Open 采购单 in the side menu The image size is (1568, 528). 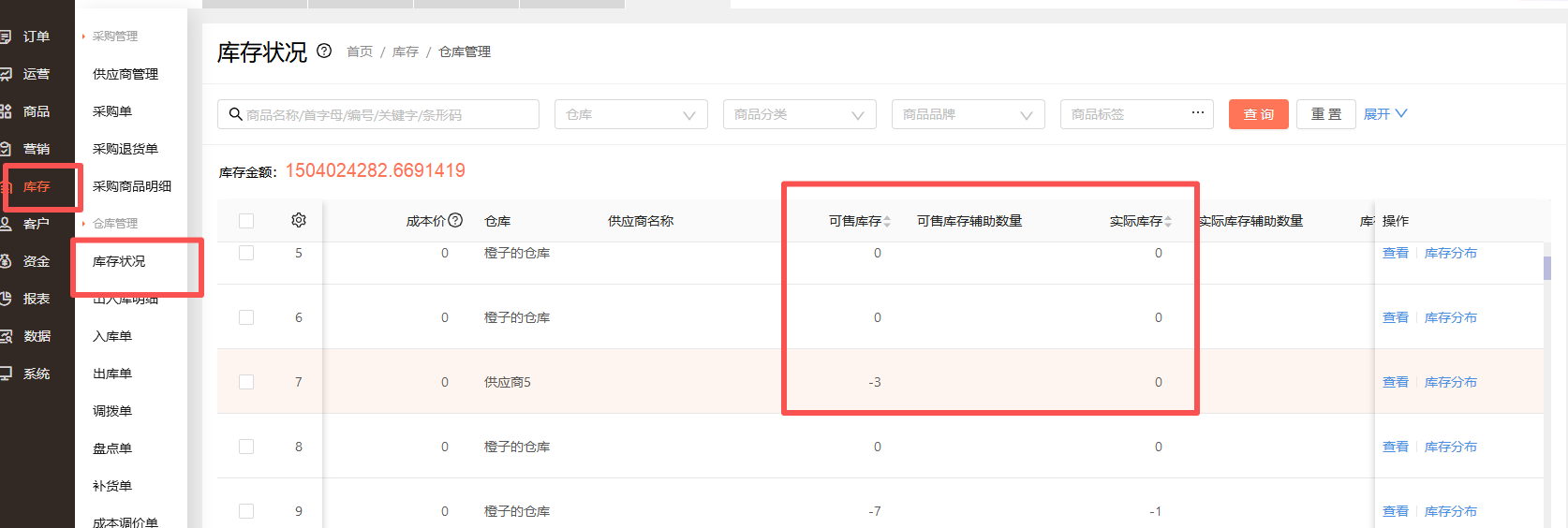[x=112, y=111]
